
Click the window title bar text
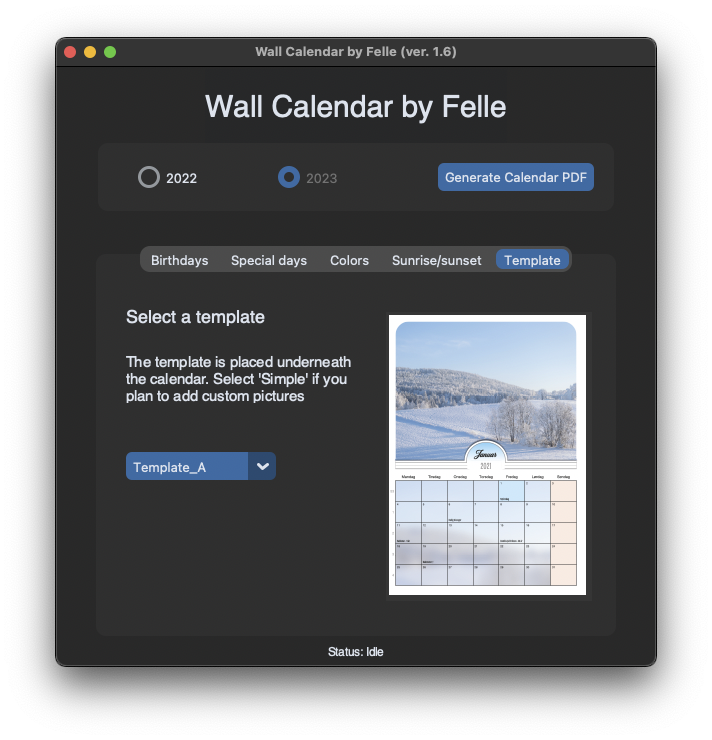tap(356, 52)
